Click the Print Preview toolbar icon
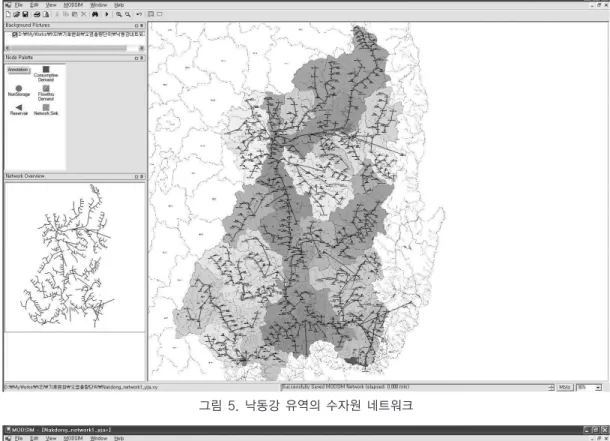Screen dimensions: 610x441 point(46,14)
